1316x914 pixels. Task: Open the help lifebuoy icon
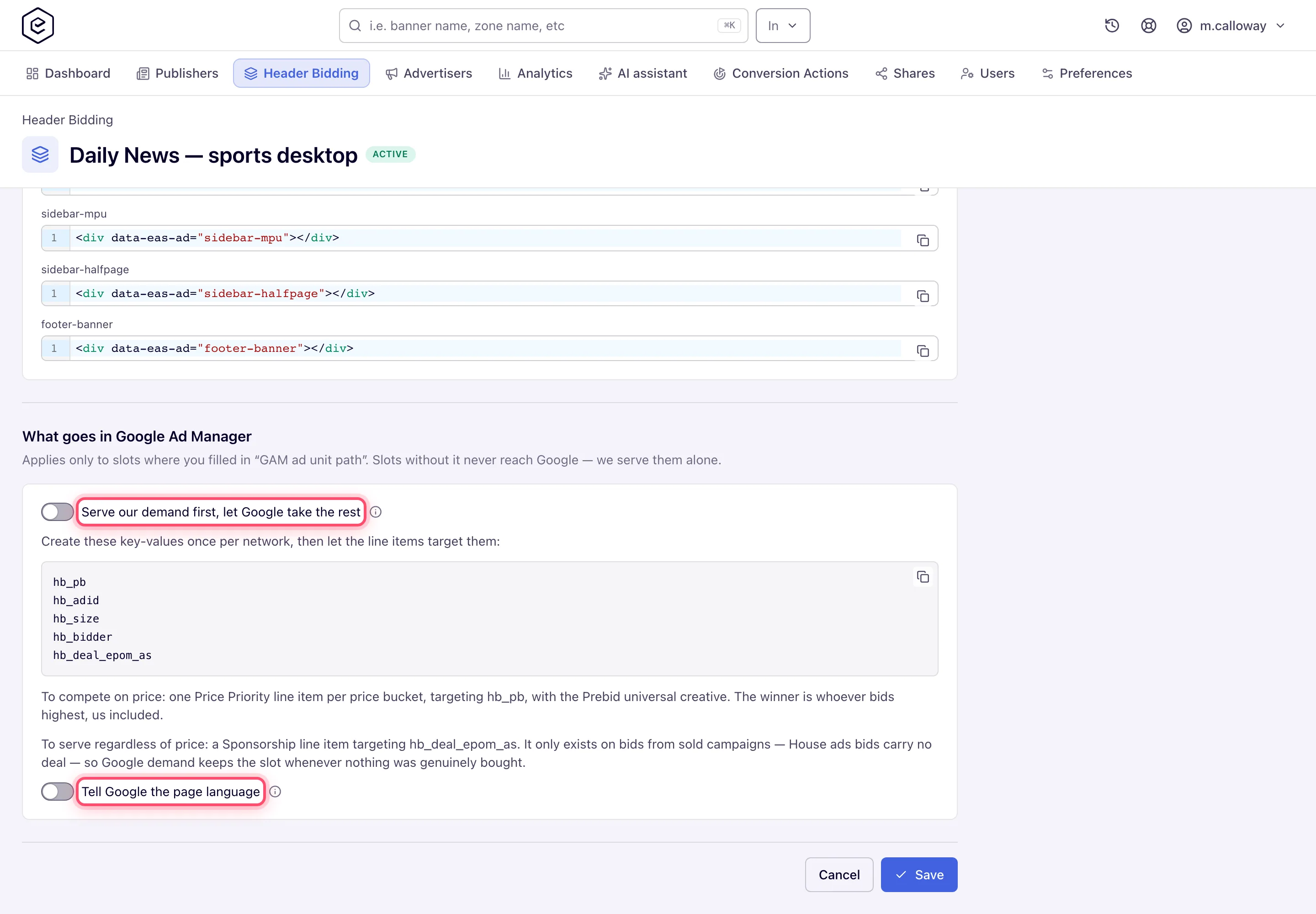(x=1148, y=26)
